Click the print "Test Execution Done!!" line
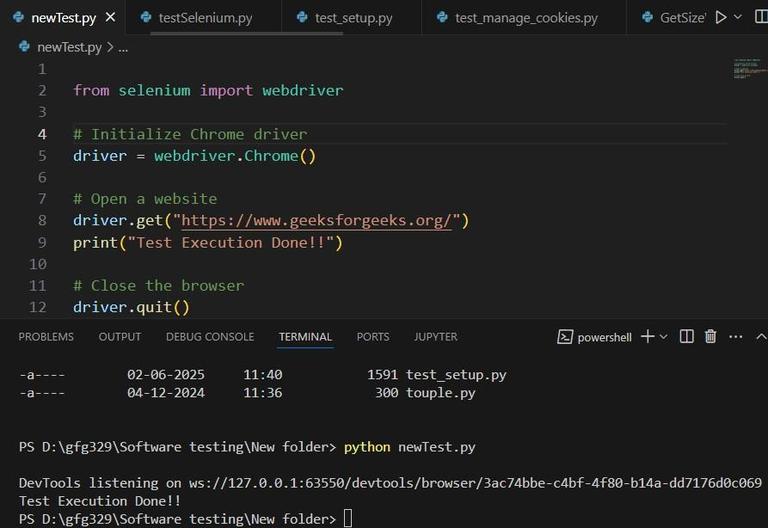768x528 pixels. (208, 243)
